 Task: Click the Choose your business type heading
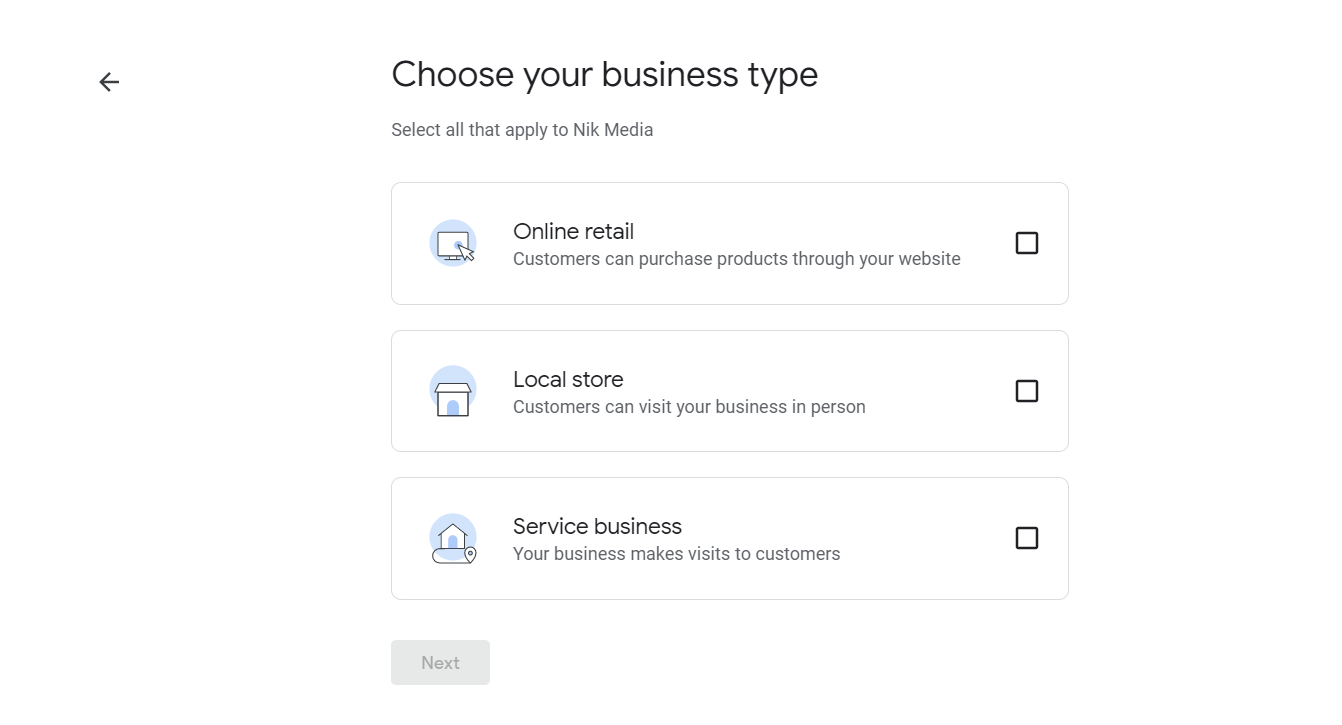(x=604, y=74)
